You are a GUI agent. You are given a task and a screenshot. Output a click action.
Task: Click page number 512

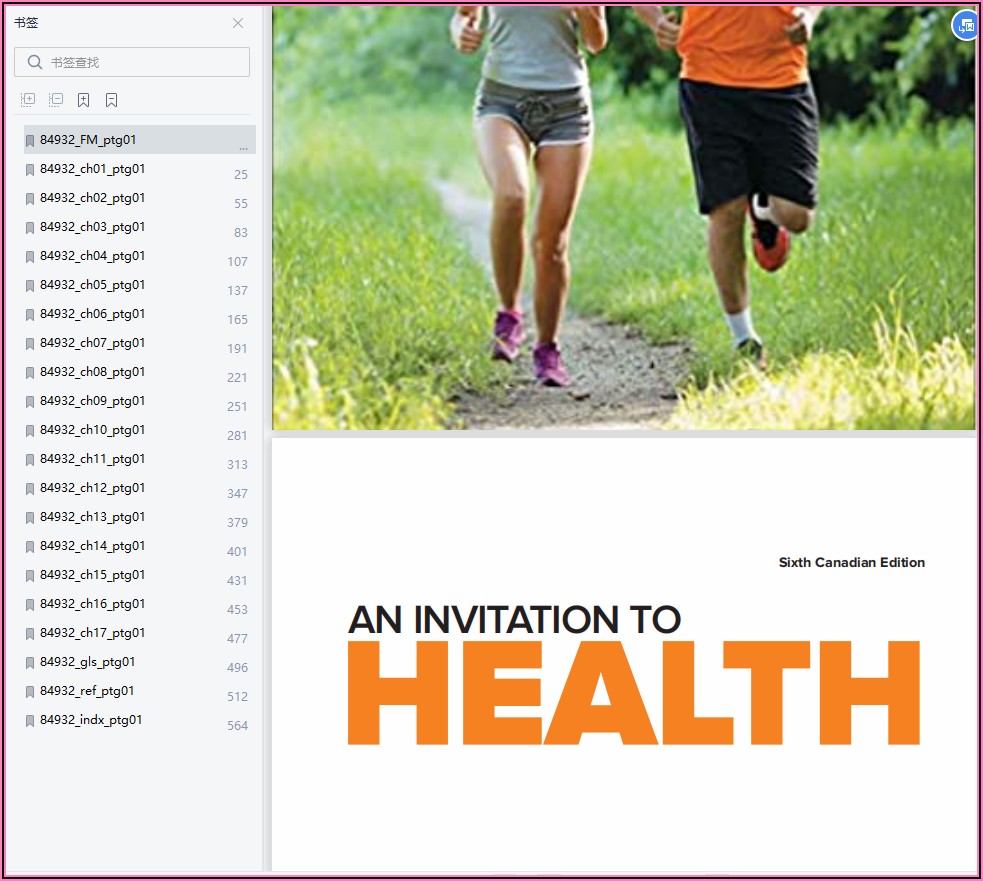click(238, 697)
